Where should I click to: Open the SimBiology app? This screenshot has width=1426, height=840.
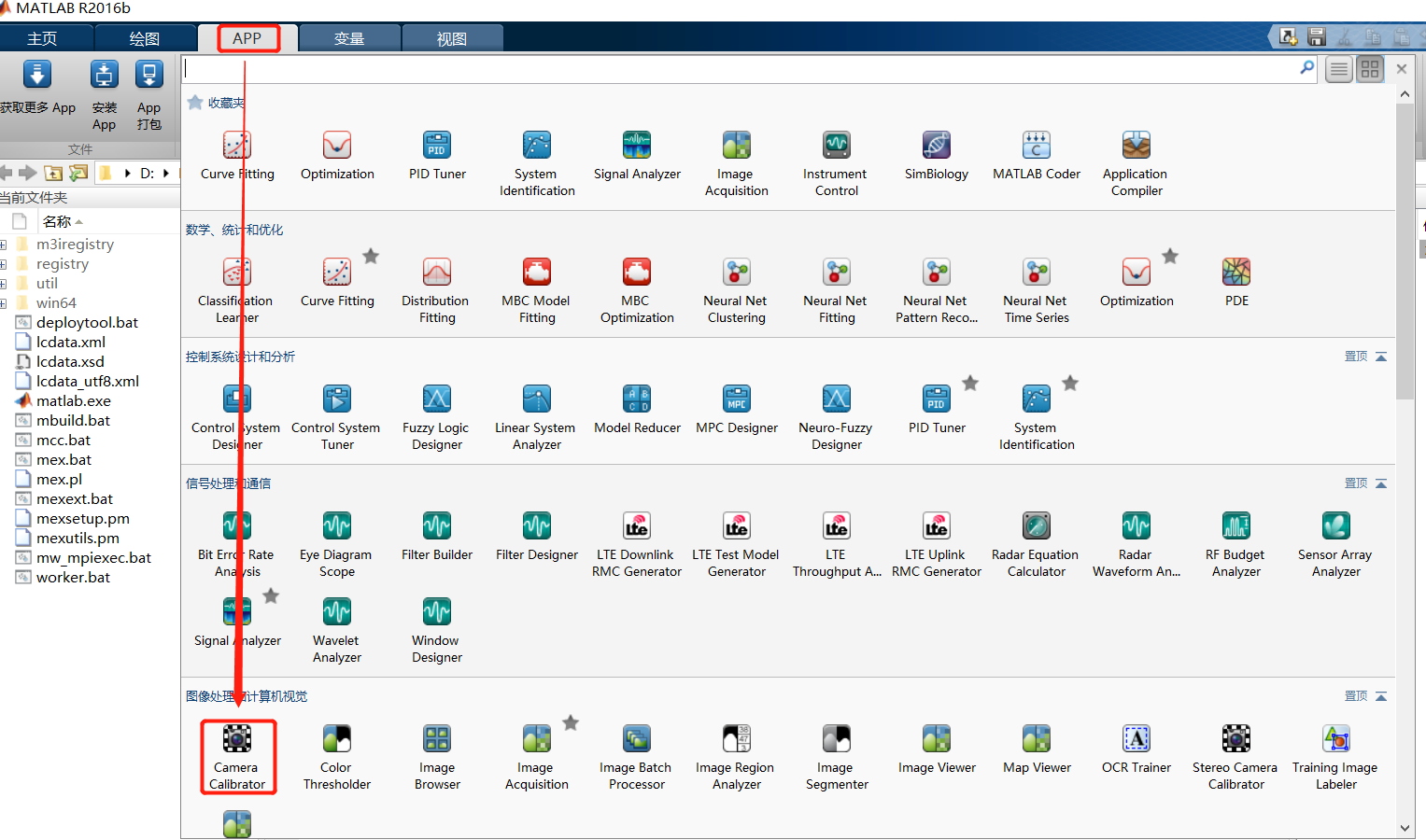tap(937, 156)
